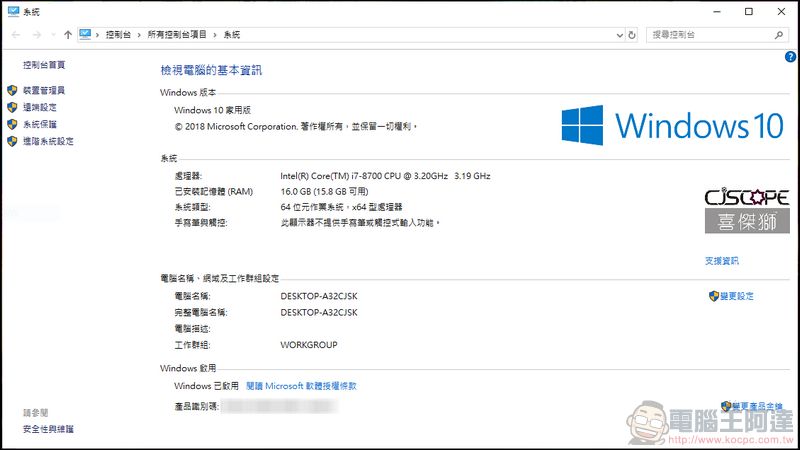Click shield icon next to 變更設定
Image resolution: width=800 pixels, height=450 pixels.
pos(714,296)
